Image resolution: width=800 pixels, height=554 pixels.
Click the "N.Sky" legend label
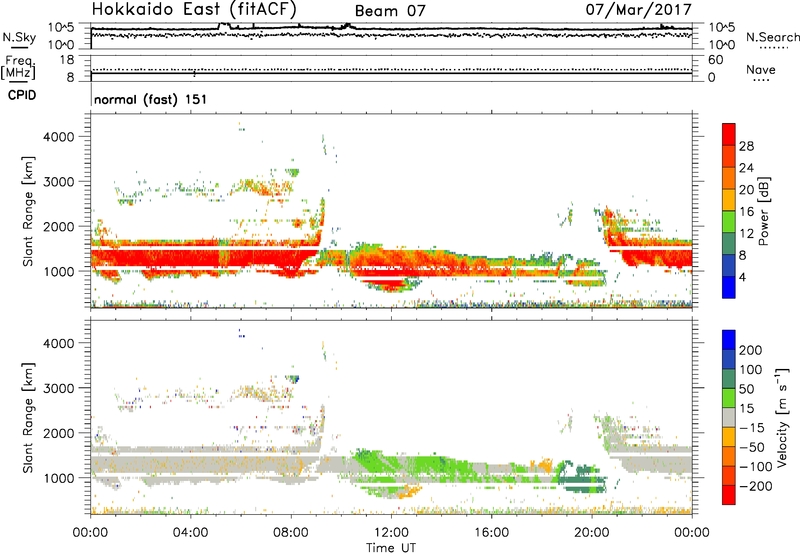click(x=19, y=37)
